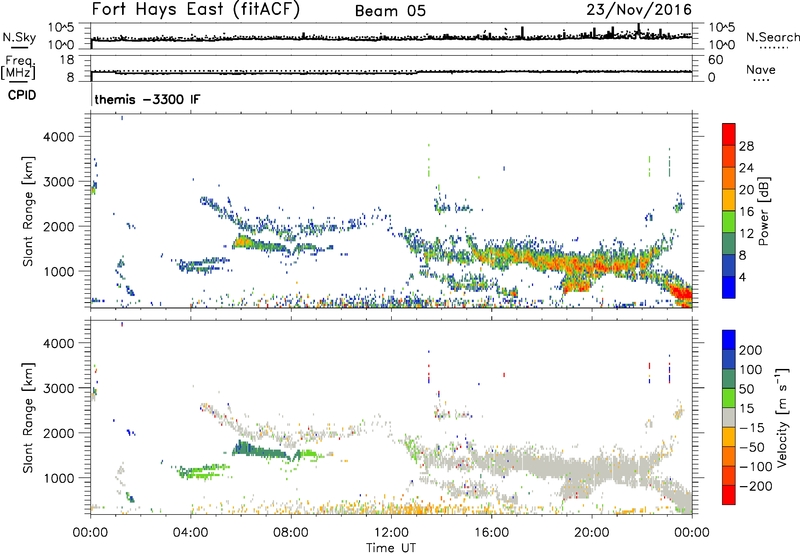
Task: Click the '08:00' time axis tick label
Action: [291, 533]
